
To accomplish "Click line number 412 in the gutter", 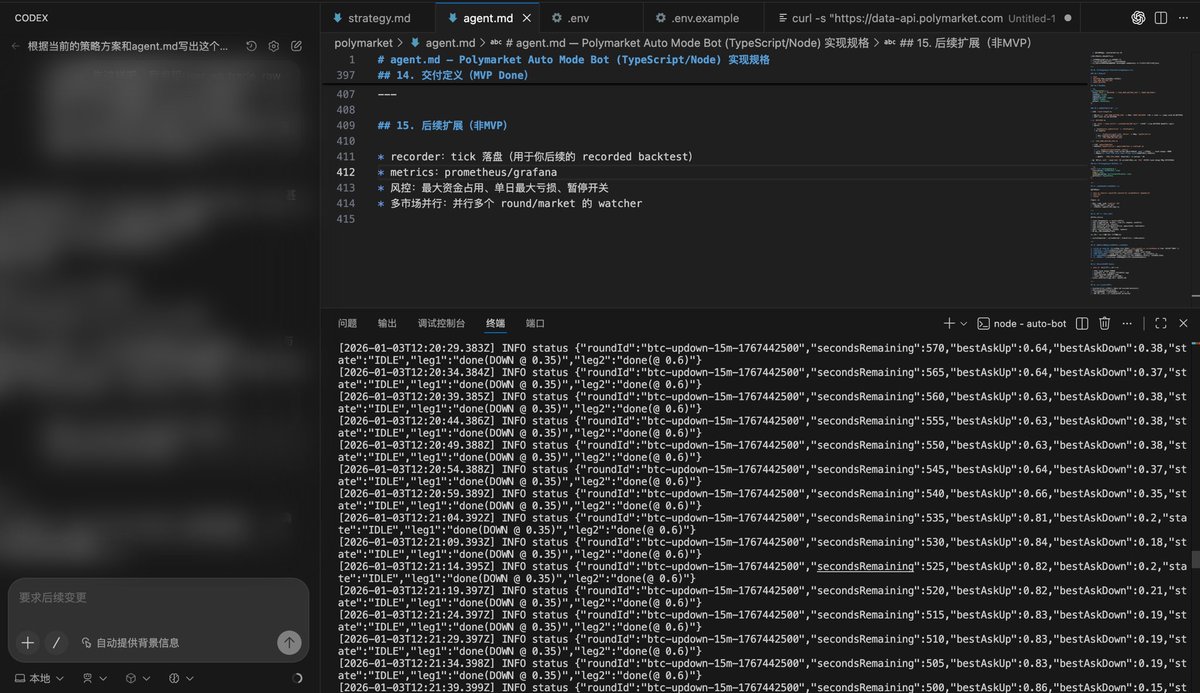I will pos(346,172).
